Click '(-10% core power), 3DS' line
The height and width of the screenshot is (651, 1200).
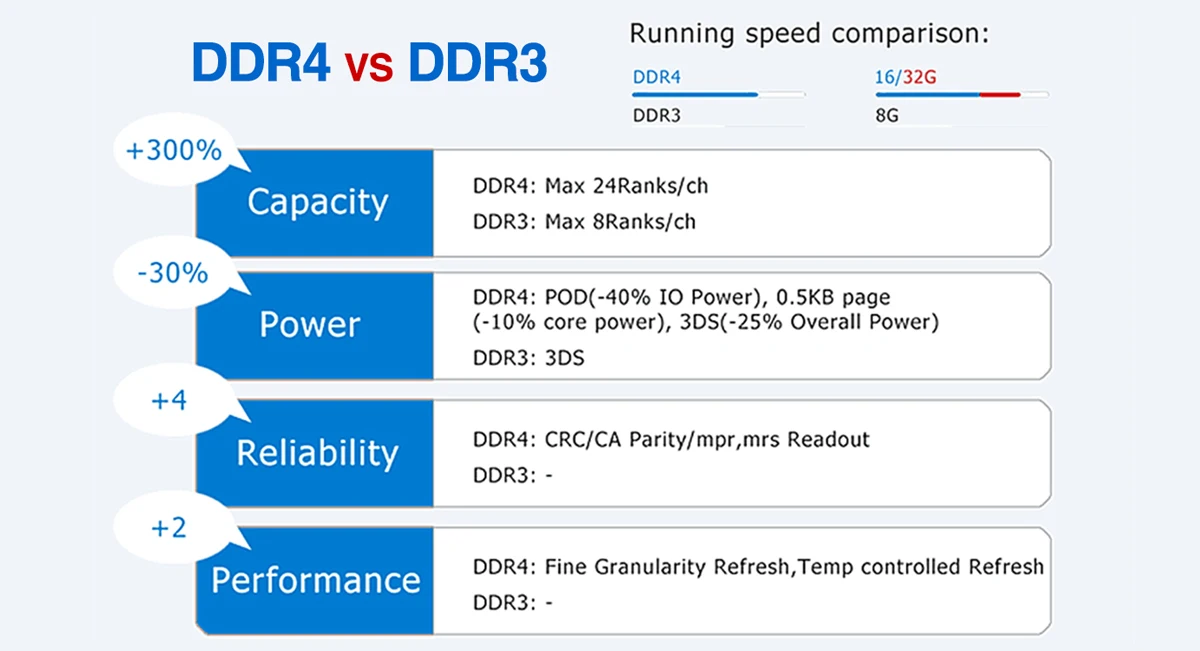click(x=706, y=322)
